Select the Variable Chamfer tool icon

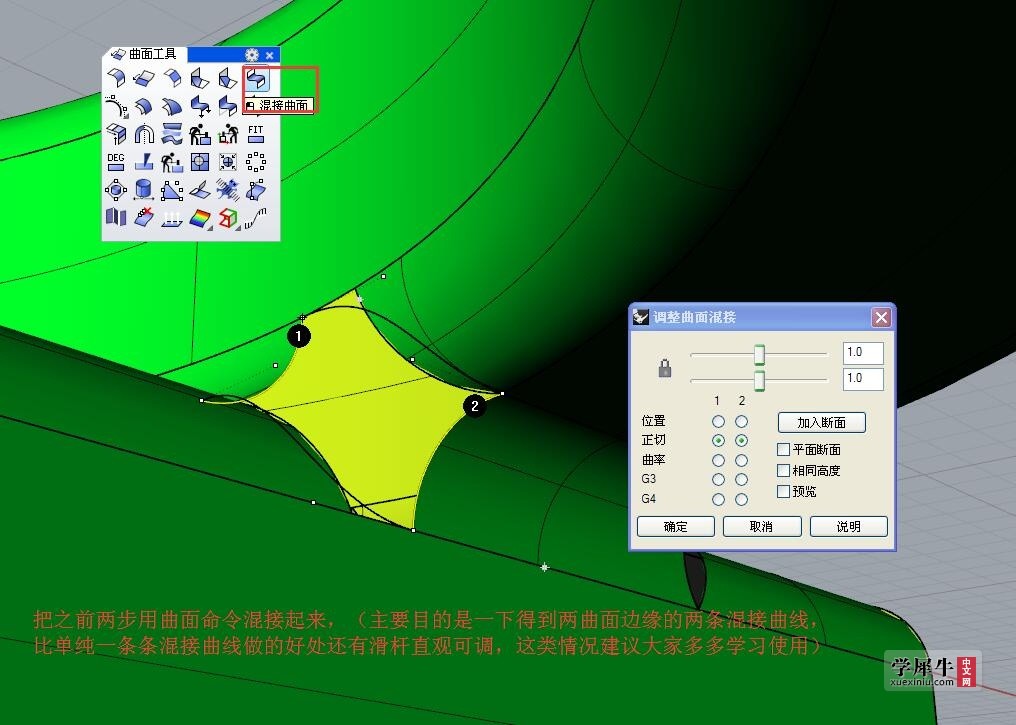click(x=227, y=78)
